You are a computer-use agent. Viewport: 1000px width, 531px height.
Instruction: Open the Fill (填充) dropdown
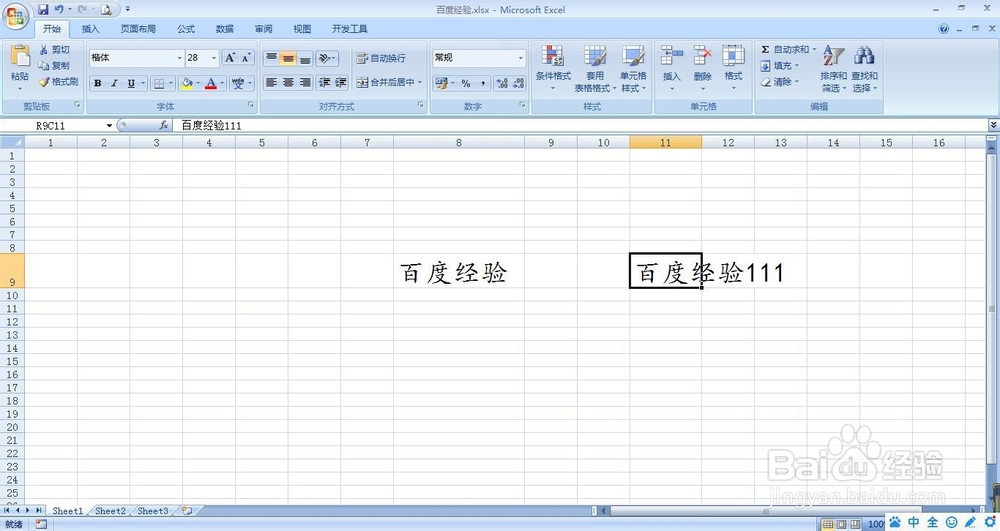779,66
